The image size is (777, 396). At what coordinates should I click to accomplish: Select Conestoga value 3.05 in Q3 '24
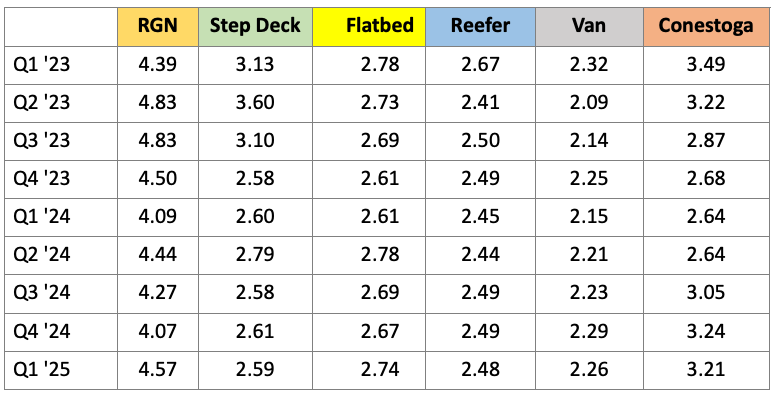click(706, 293)
